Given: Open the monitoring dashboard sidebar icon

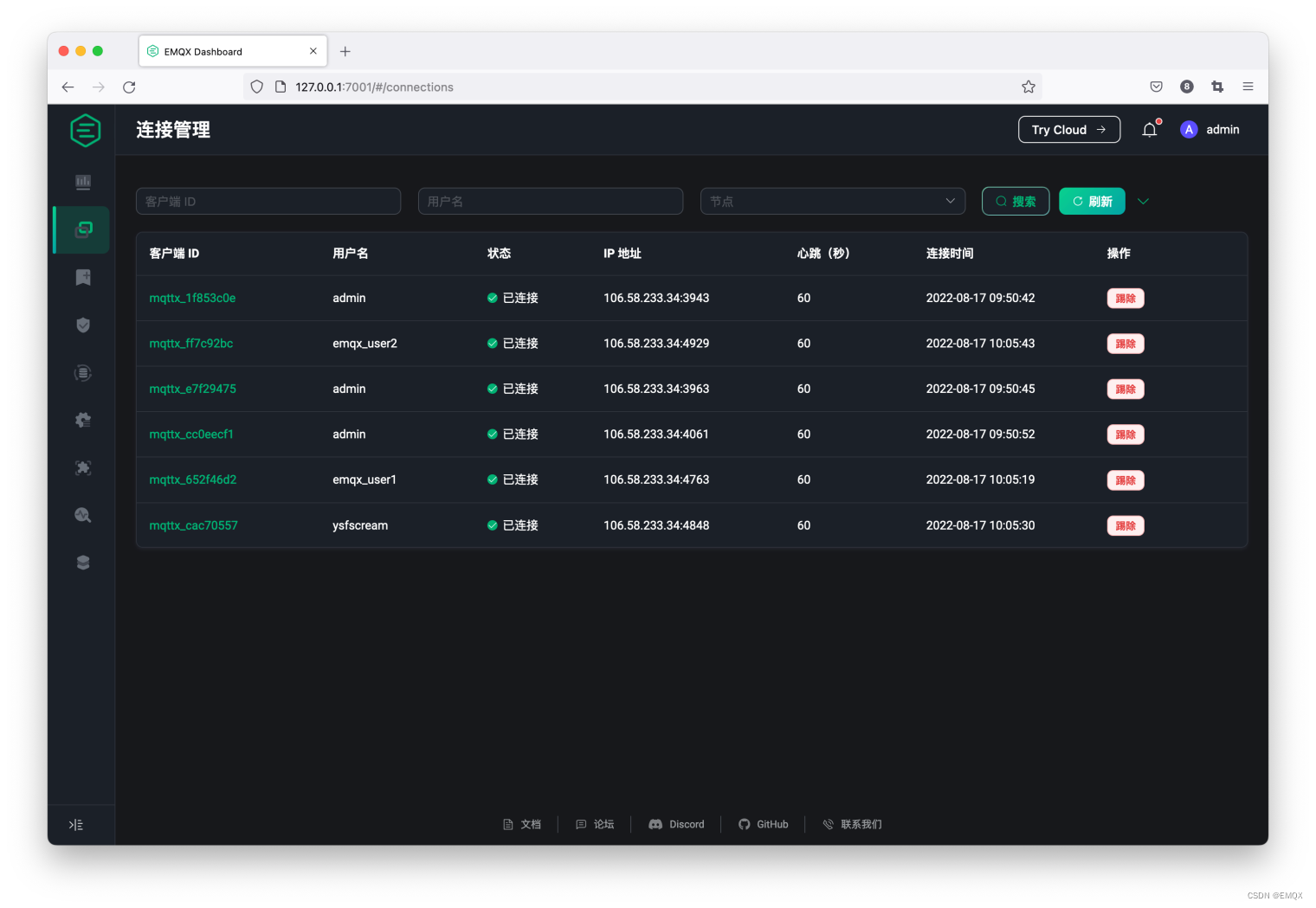Looking at the screenshot, I should tap(82, 182).
